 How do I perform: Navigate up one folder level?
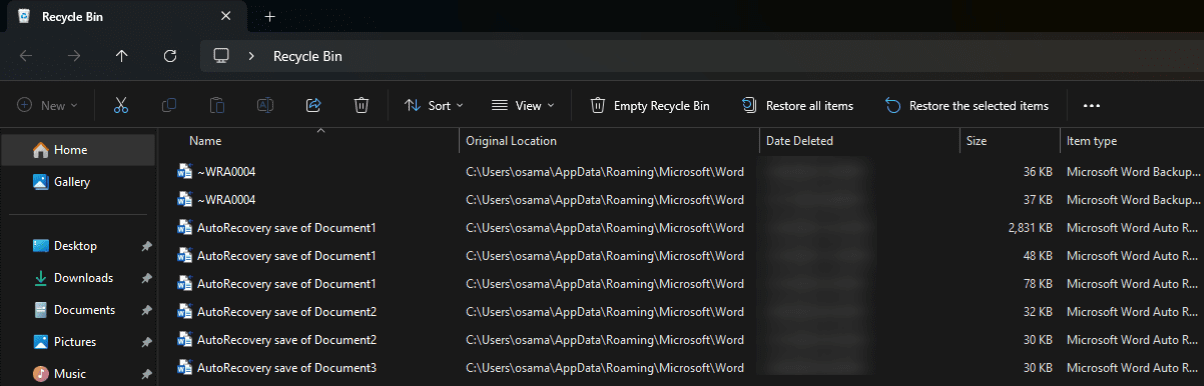pyautogui.click(x=122, y=56)
